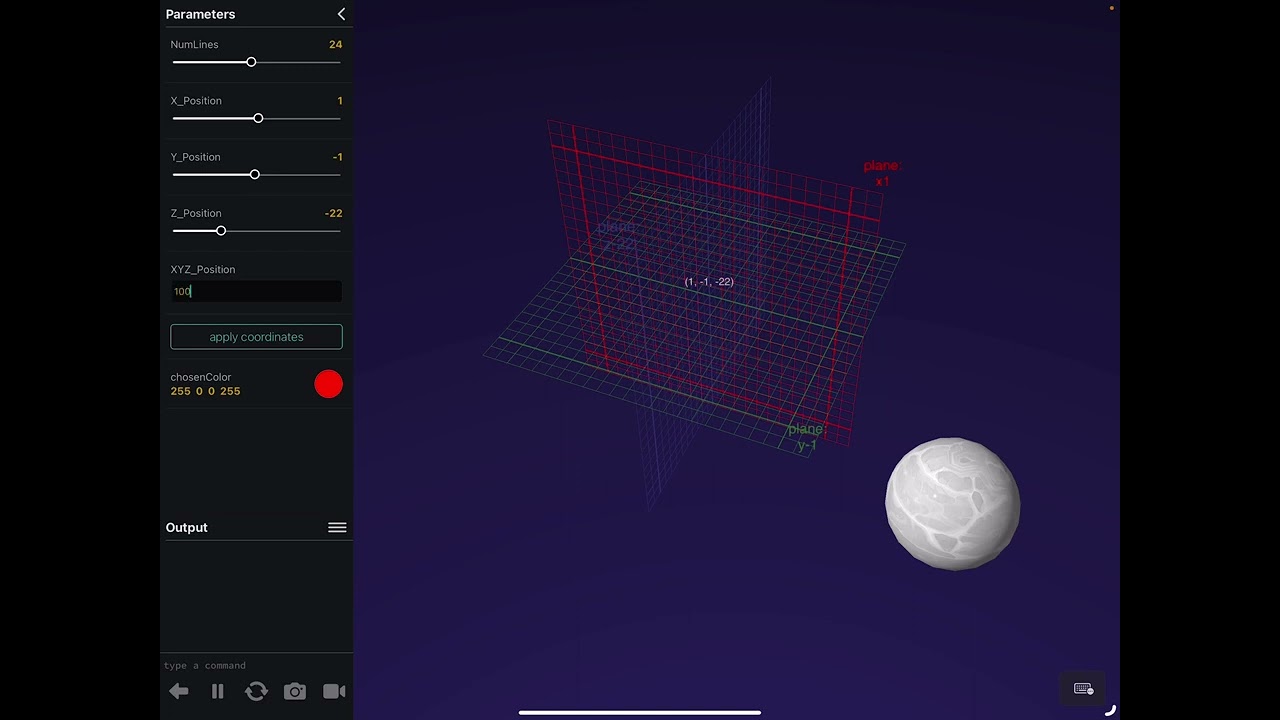
Task: Click the red plane x1 label
Action: tap(882, 173)
